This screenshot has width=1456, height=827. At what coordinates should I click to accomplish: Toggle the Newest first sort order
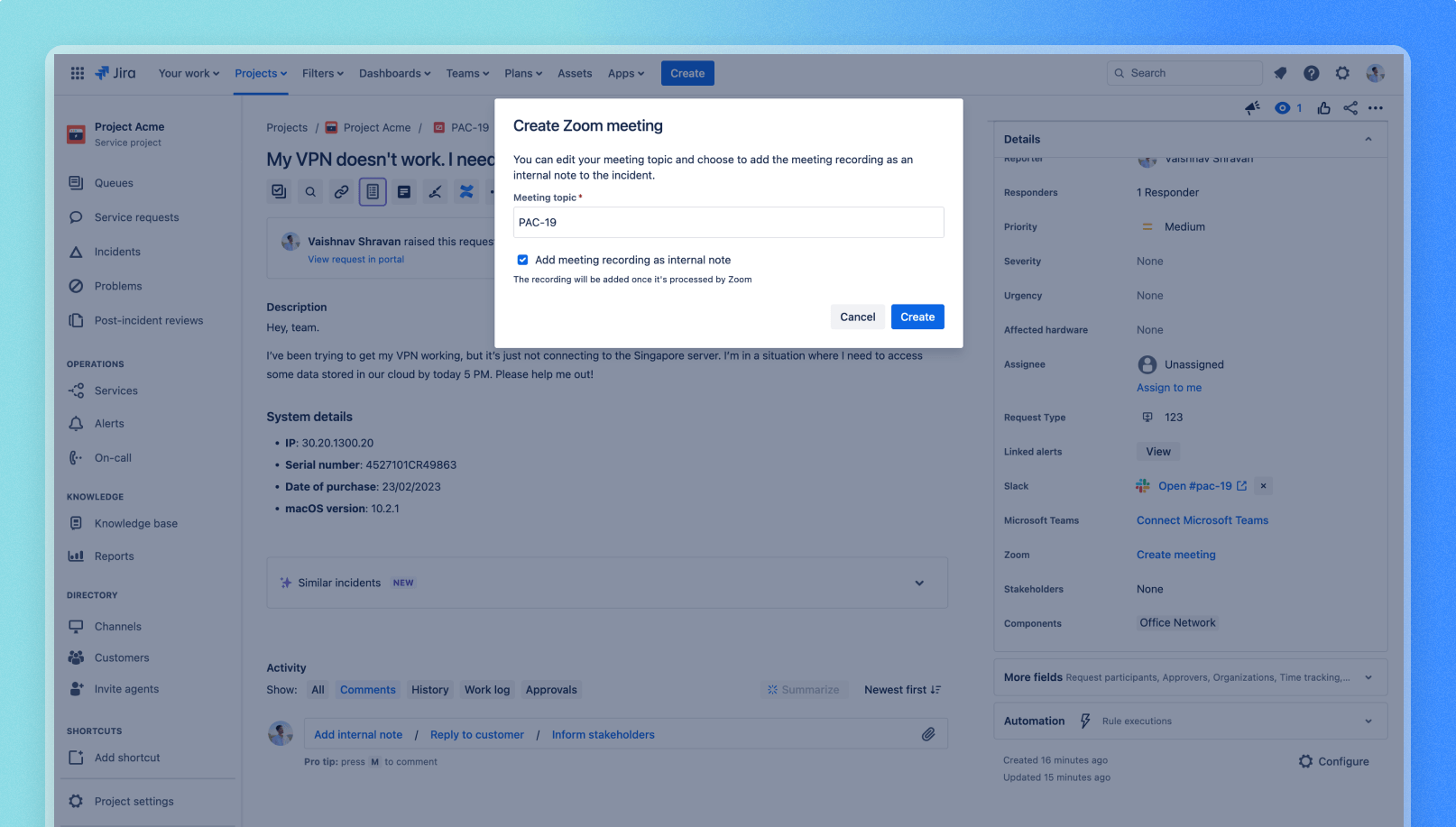[x=902, y=690]
